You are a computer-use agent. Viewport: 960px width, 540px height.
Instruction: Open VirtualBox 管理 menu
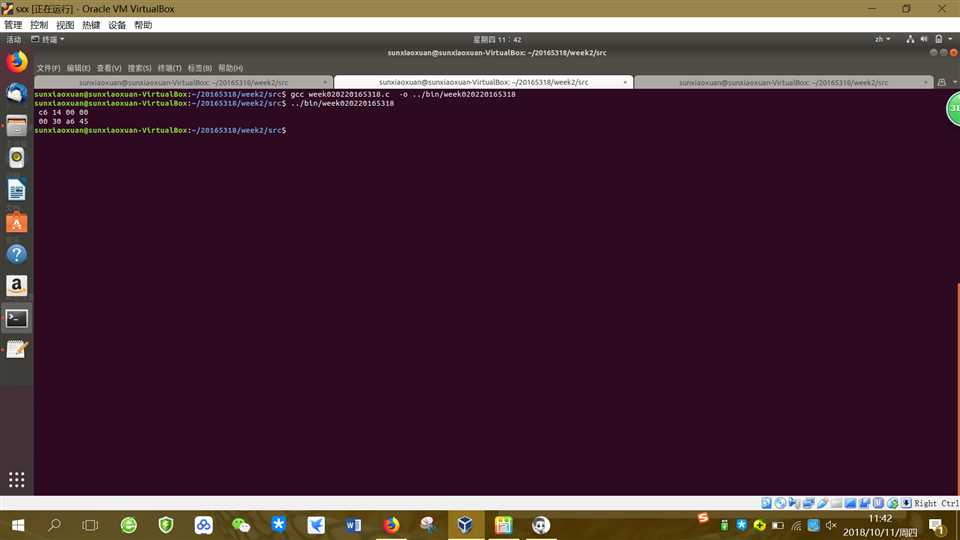point(13,25)
